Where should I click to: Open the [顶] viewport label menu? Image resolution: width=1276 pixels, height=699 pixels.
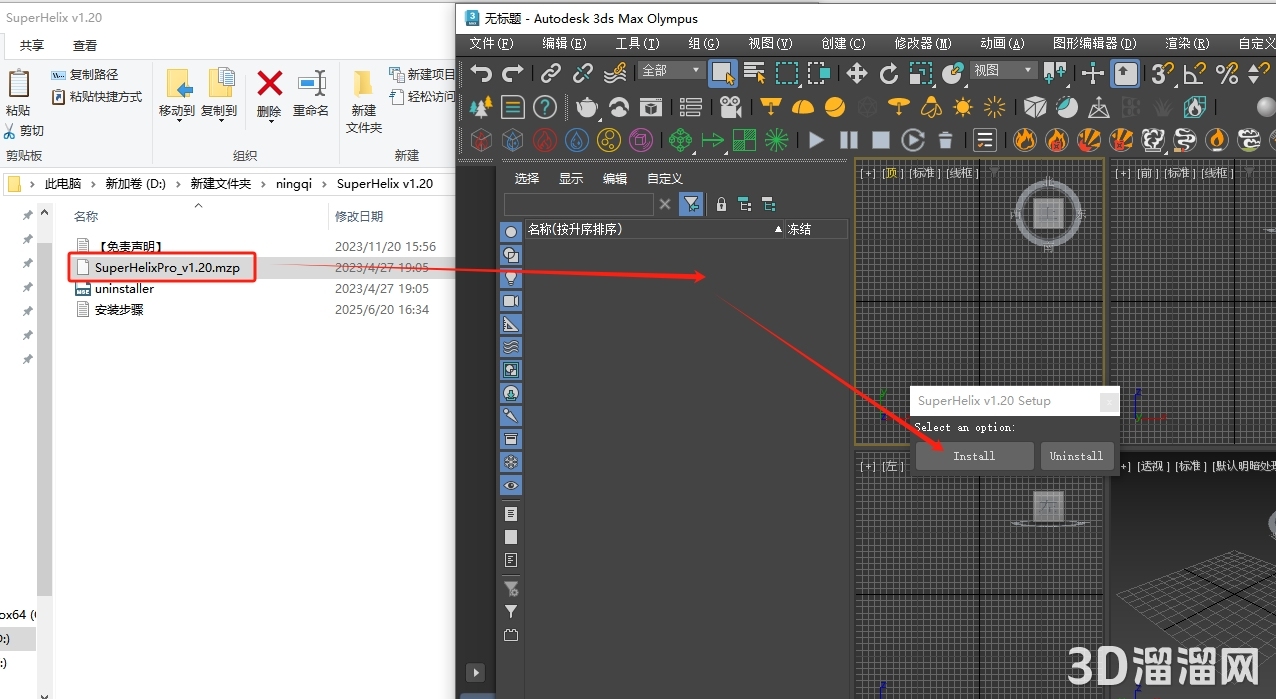pos(892,173)
